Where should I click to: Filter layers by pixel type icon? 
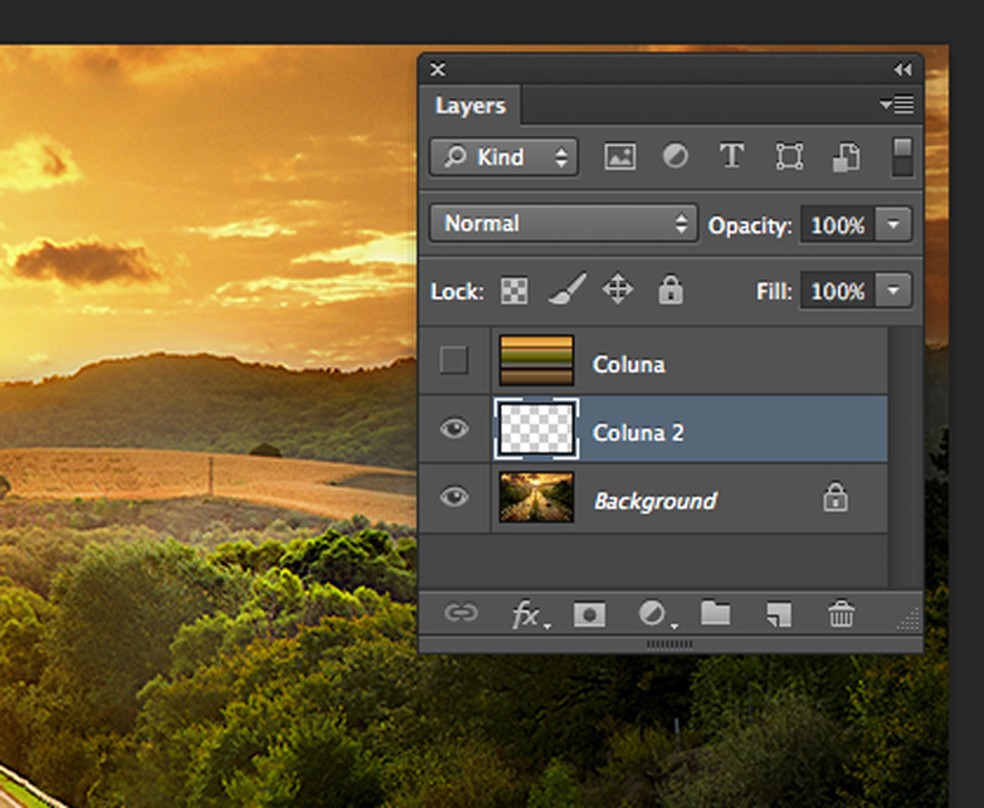point(619,157)
